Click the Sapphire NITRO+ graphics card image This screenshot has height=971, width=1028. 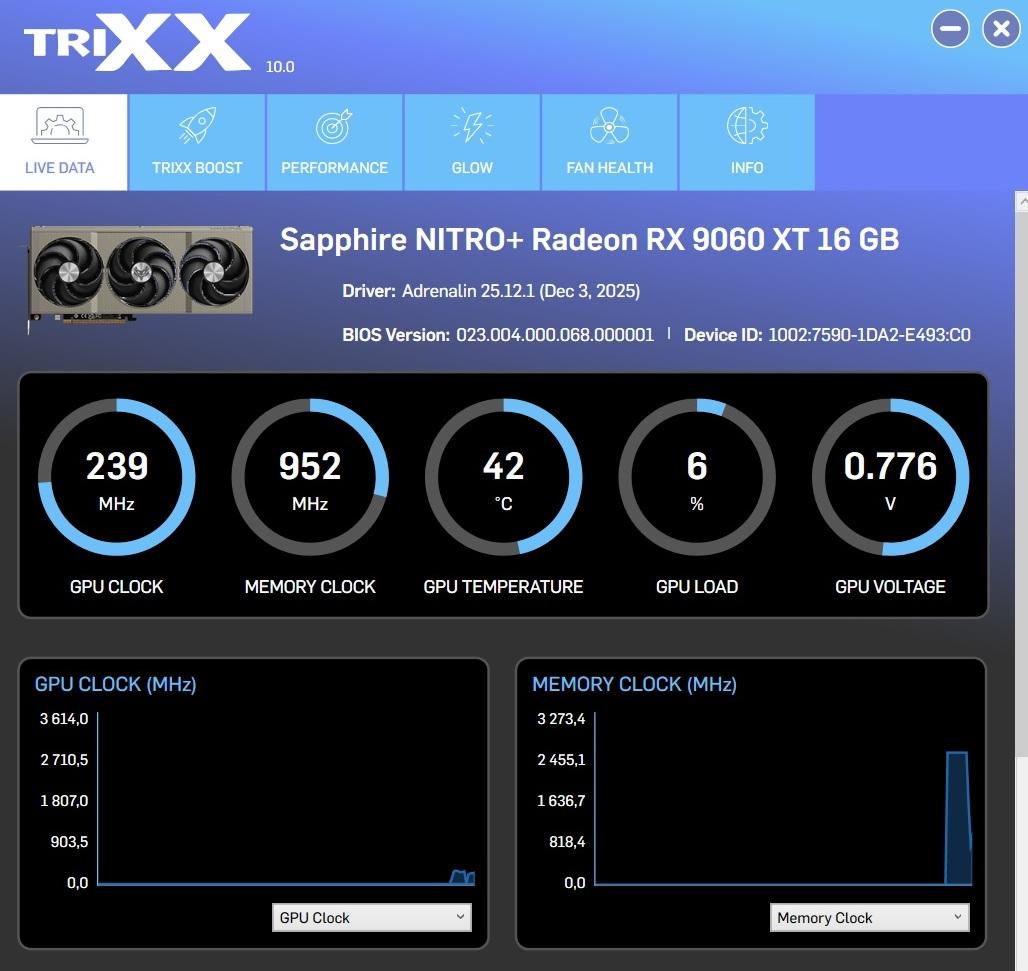(x=140, y=274)
